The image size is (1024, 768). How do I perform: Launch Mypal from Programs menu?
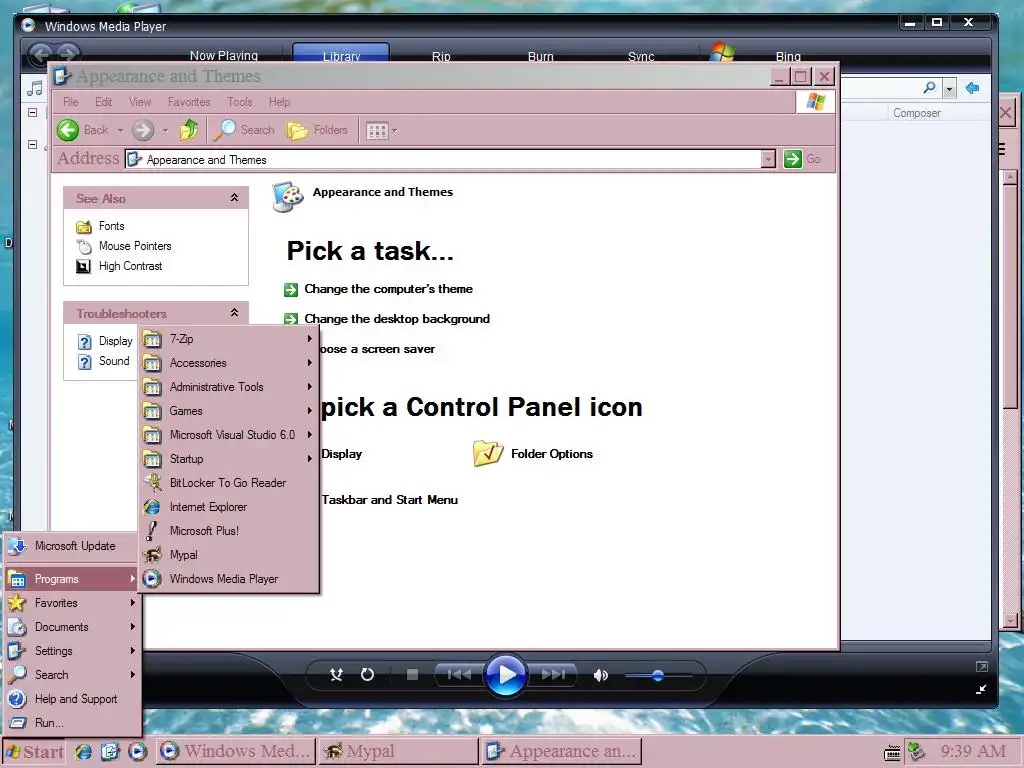[229, 555]
